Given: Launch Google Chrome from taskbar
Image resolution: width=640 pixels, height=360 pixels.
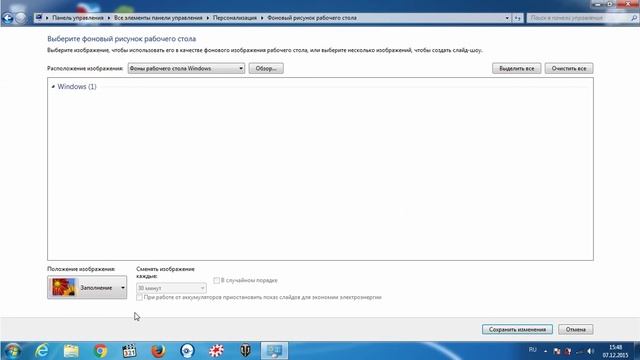Looking at the screenshot, I should (x=100, y=351).
